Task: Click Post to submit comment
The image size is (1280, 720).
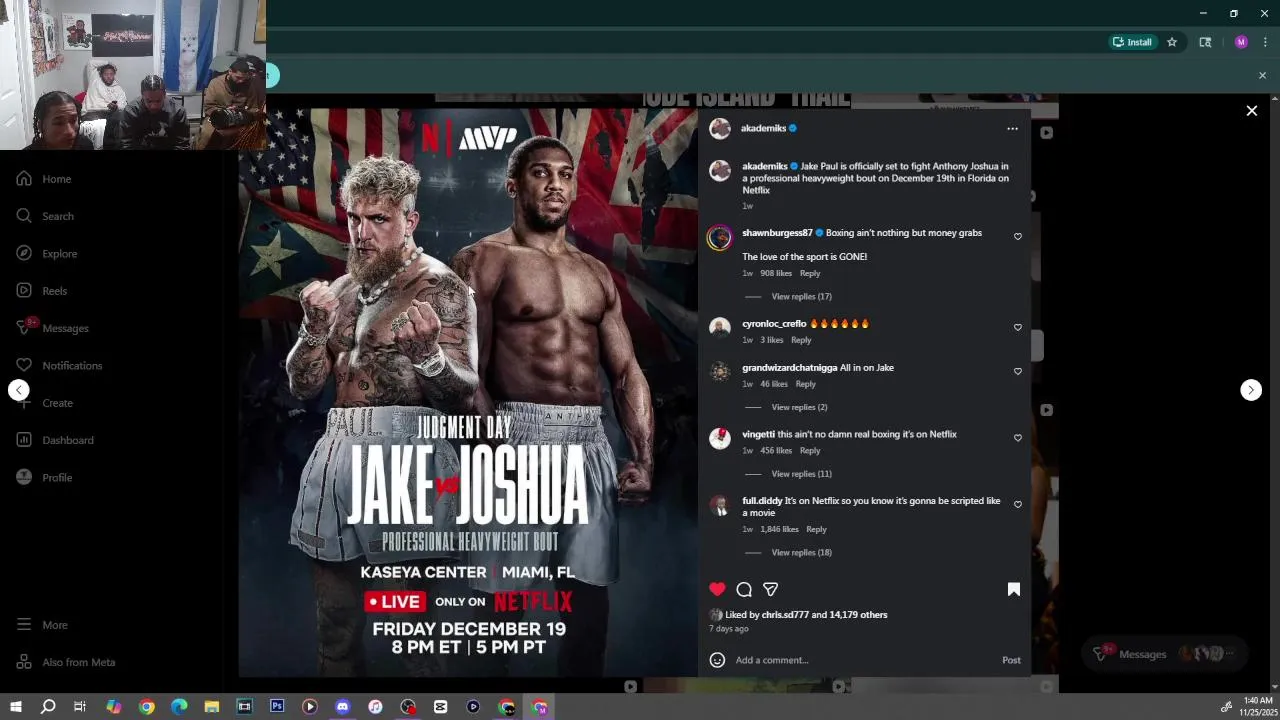Action: [x=1011, y=660]
